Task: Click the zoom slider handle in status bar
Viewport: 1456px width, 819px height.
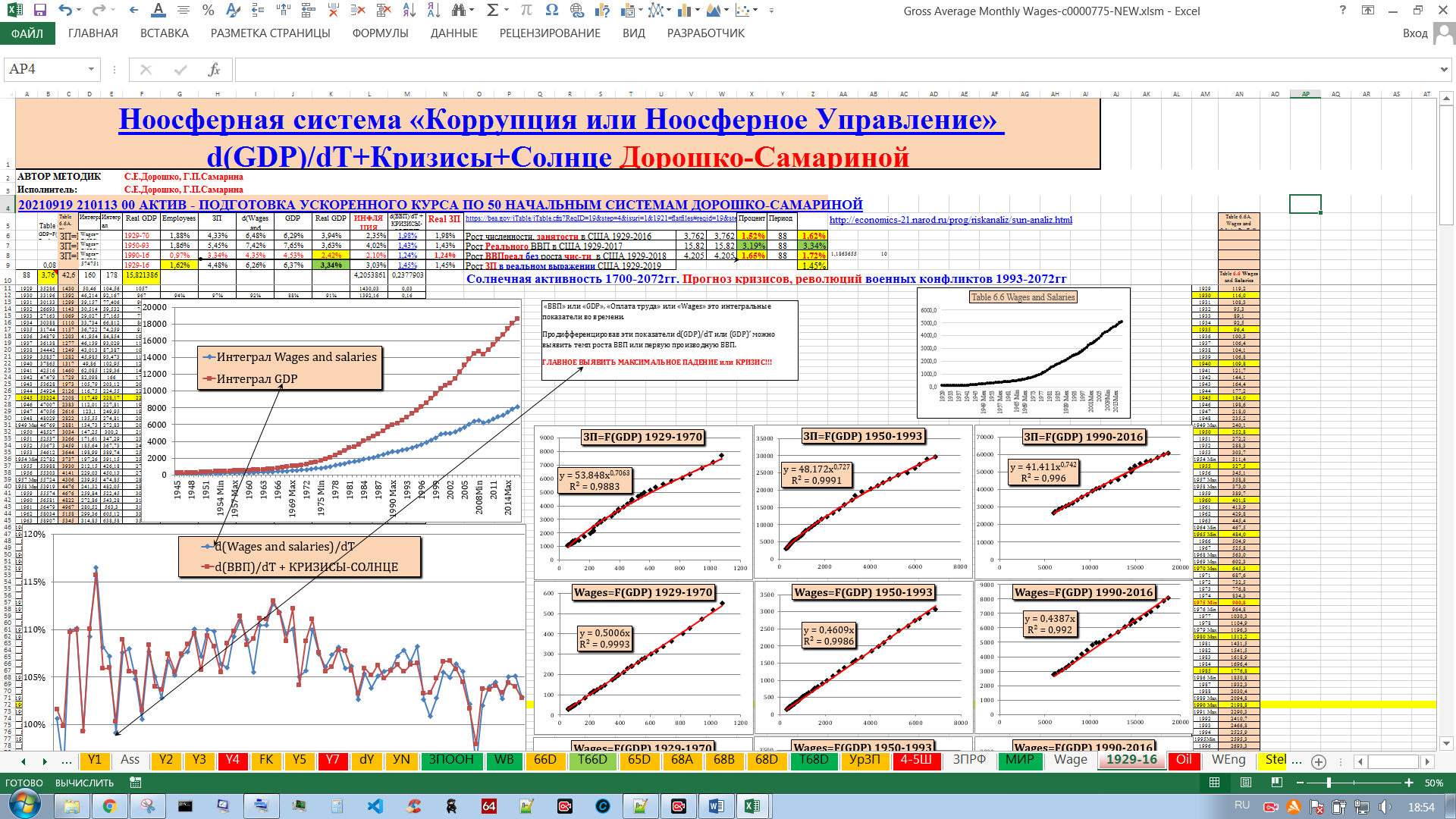Action: coord(1328,783)
